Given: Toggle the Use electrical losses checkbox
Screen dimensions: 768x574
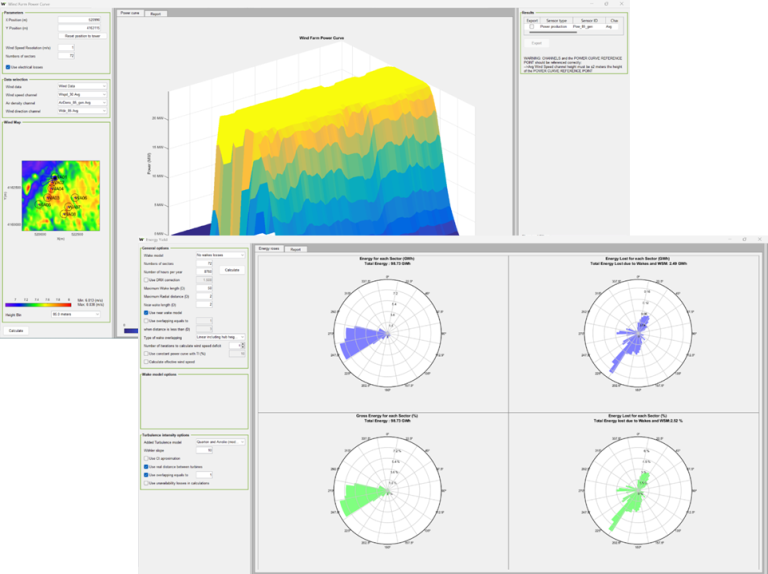Looking at the screenshot, I should (x=8, y=67).
